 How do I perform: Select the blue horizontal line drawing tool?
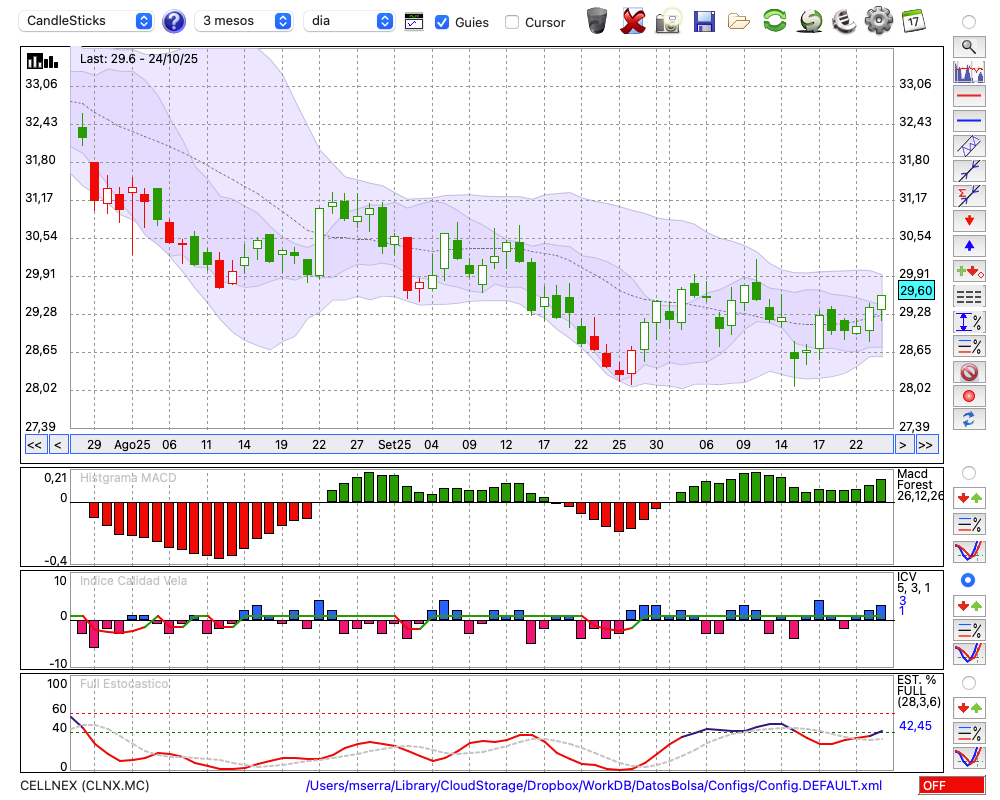click(x=969, y=120)
